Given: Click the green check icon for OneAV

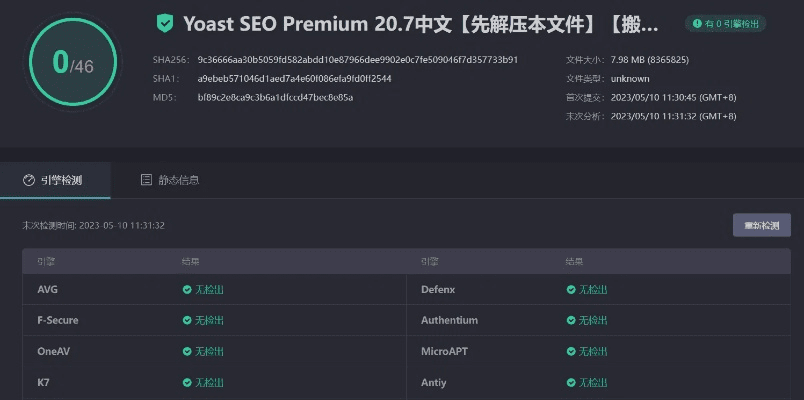Looking at the screenshot, I should tap(187, 352).
